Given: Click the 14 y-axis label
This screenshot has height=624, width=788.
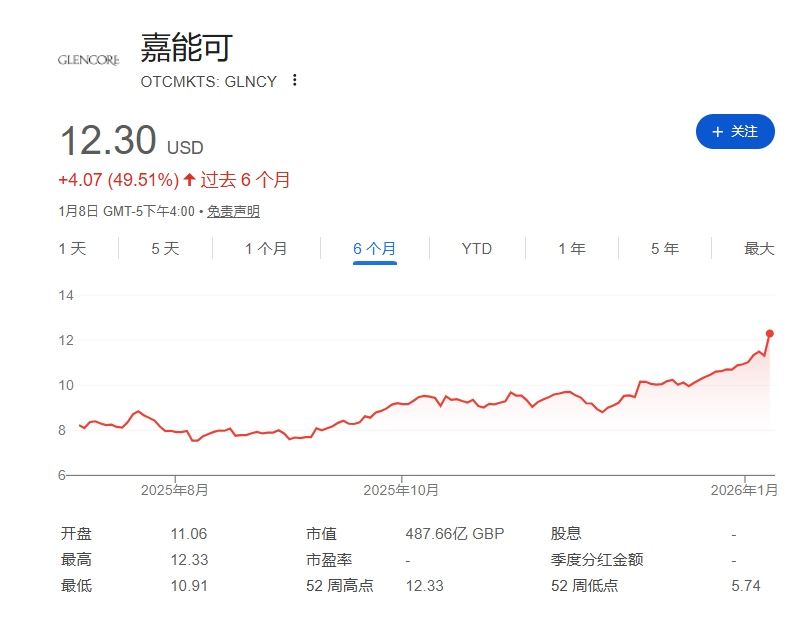Looking at the screenshot, I should coord(66,295).
